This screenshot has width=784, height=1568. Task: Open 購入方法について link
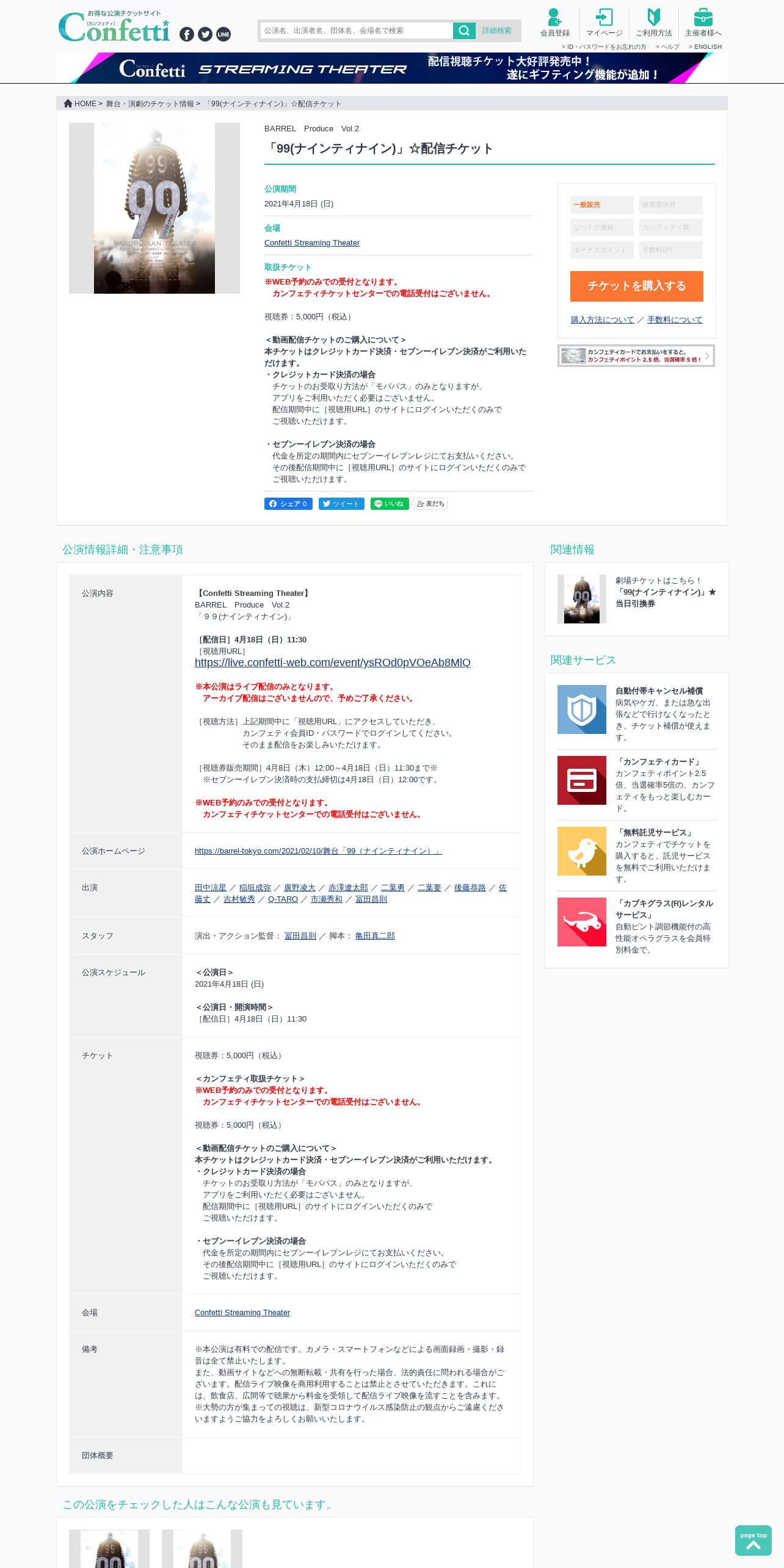(603, 320)
